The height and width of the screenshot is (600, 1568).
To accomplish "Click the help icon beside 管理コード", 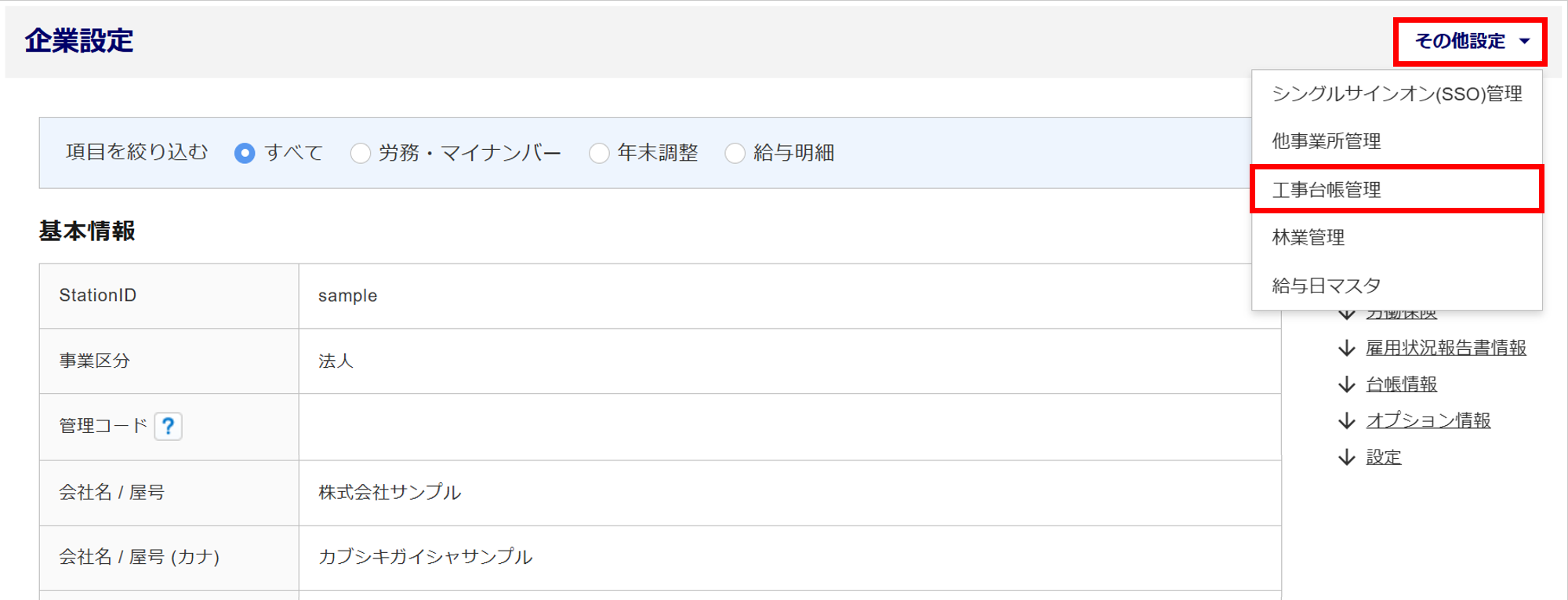I will (168, 426).
